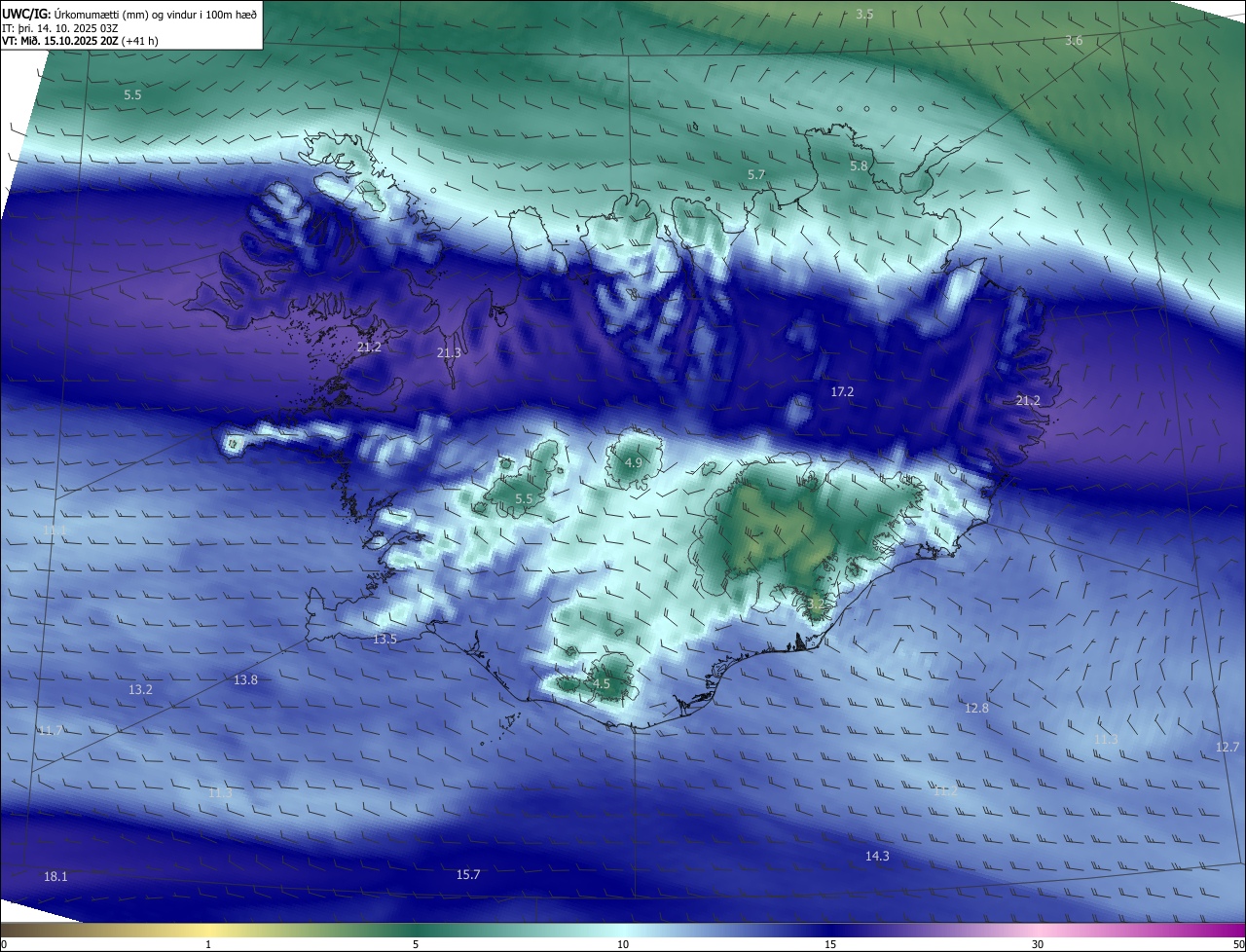The height and width of the screenshot is (952, 1246).
Task: Click the 3.6 precipitation value
Action: pos(1074,41)
